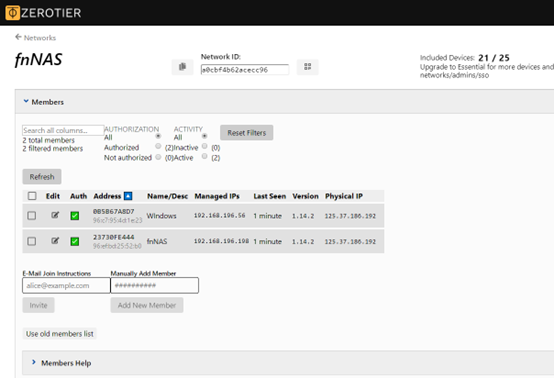Viewport: 554px width, 378px height.
Task: Toggle Auth for fnNAS member
Action: (x=75, y=241)
